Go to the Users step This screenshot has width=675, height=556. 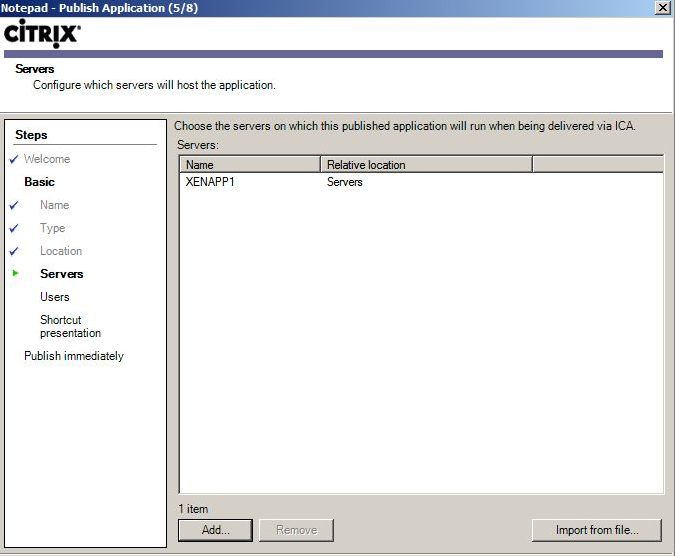tap(55, 297)
